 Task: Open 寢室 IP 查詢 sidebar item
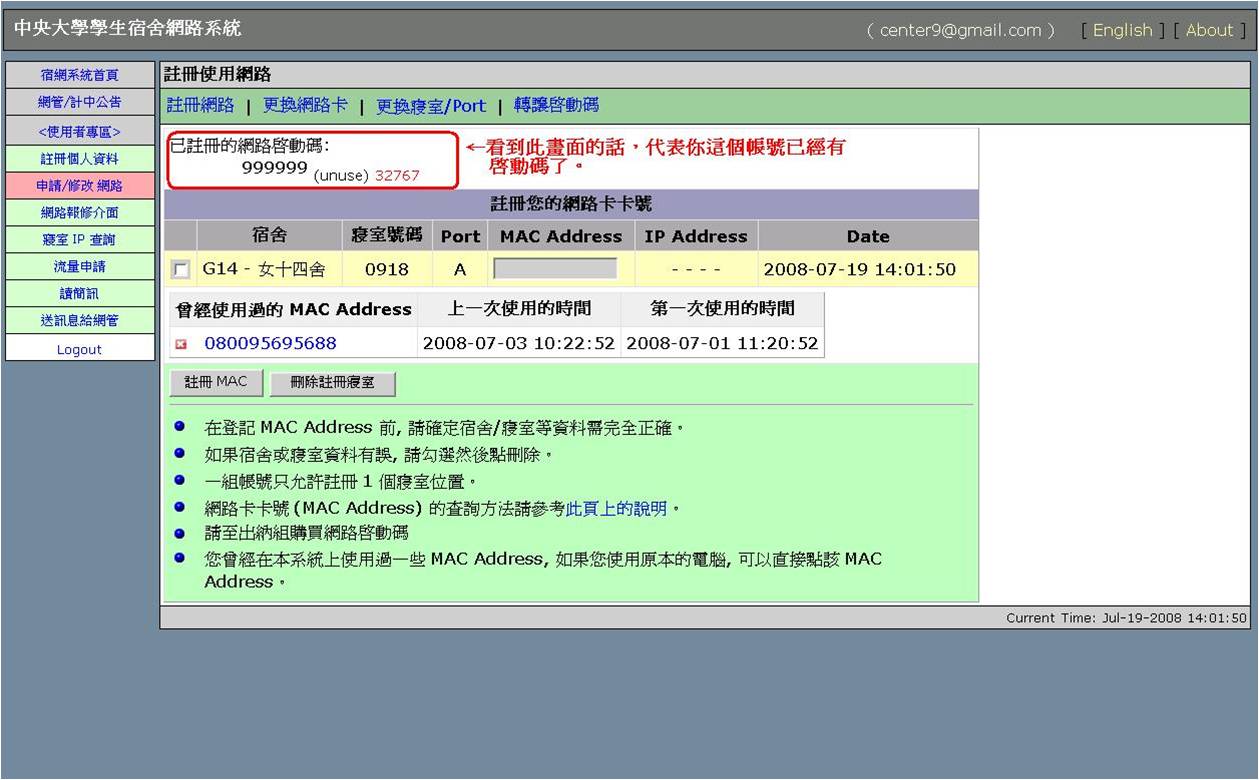pos(80,240)
